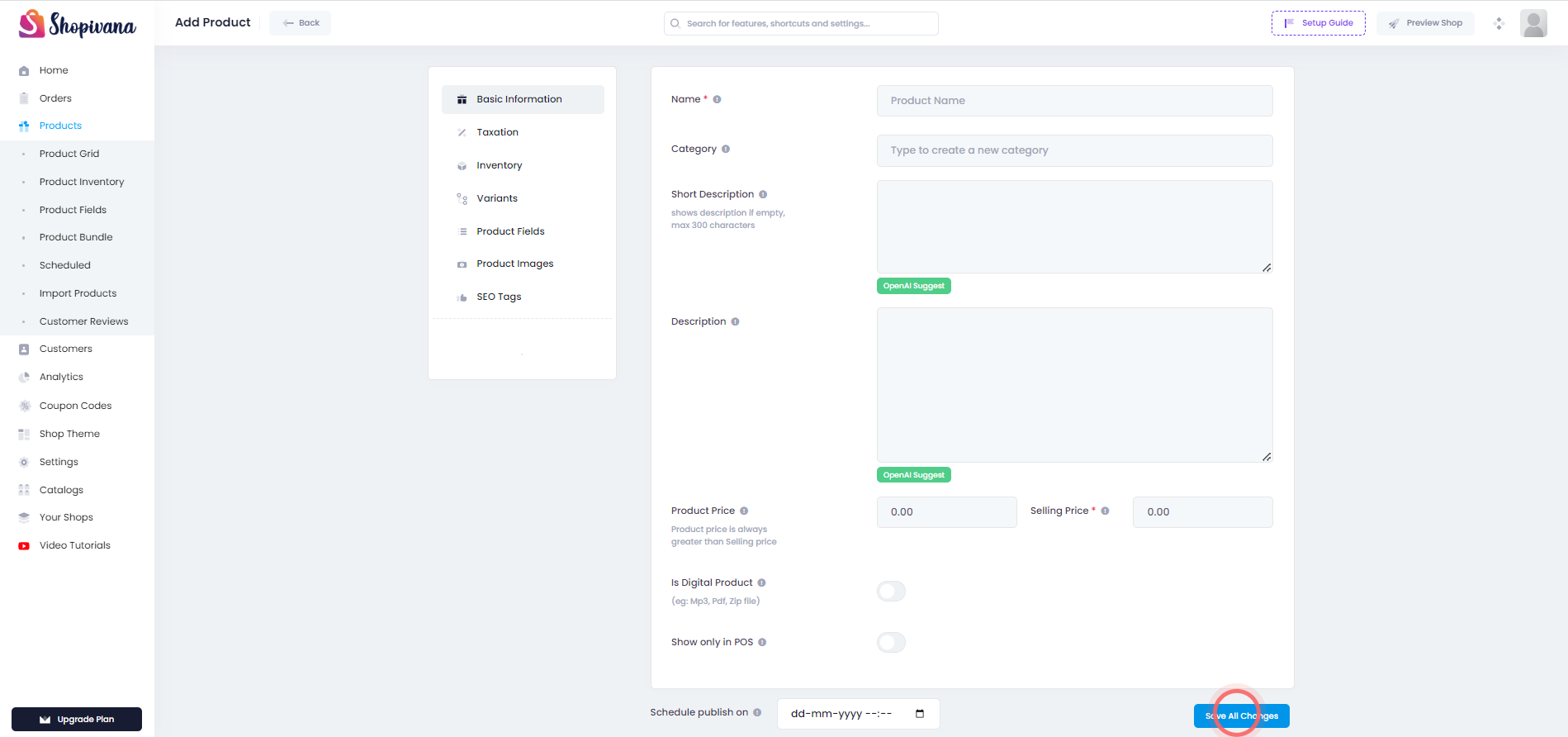Open the calendar date picker icon
Image resolution: width=1568 pixels, height=737 pixels.
(920, 714)
